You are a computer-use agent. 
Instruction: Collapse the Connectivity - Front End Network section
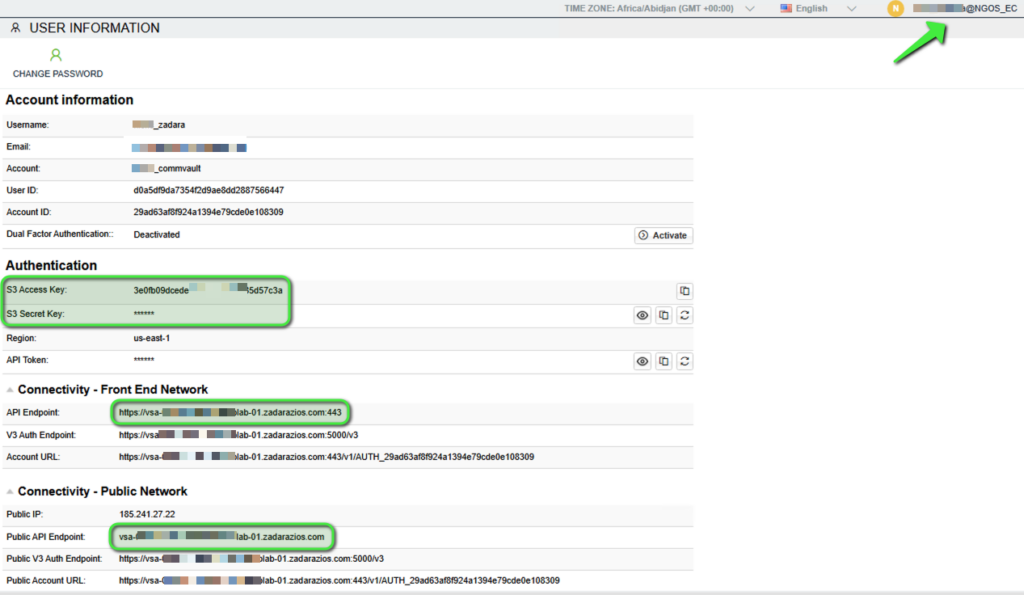click(9, 389)
